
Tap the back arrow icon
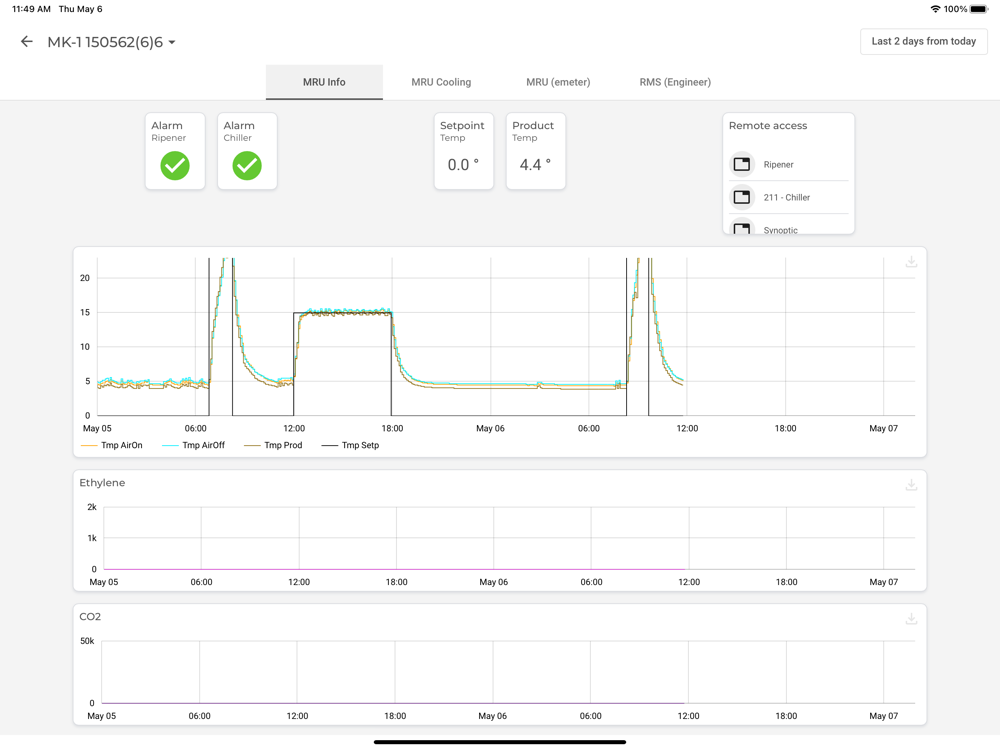(x=26, y=42)
